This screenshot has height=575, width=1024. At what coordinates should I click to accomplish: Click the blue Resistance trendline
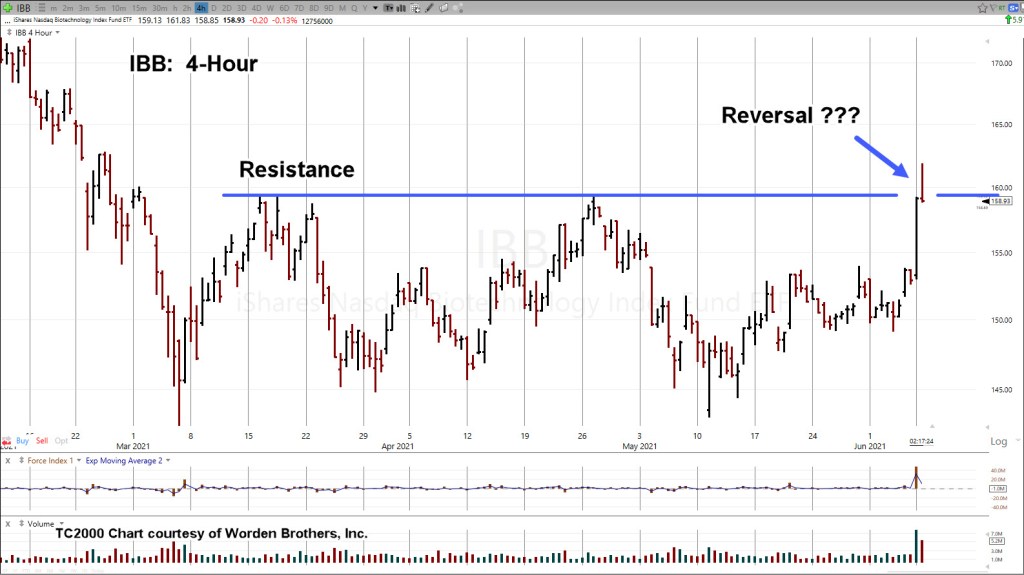click(500, 195)
